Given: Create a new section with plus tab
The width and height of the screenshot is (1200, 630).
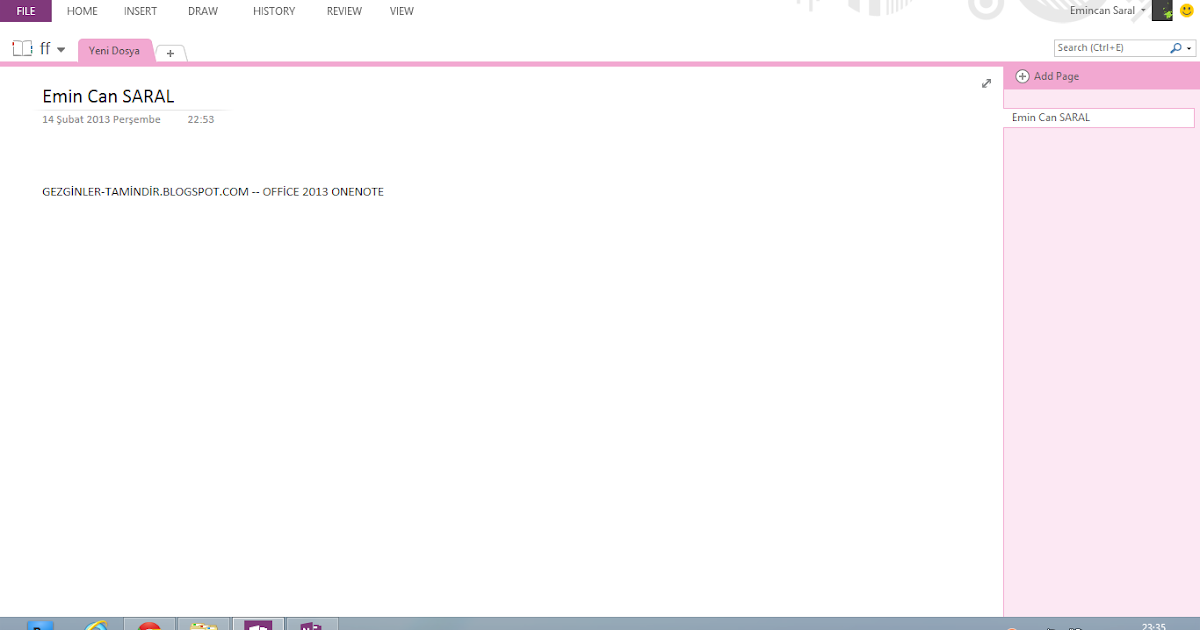Looking at the screenshot, I should tap(170, 53).
